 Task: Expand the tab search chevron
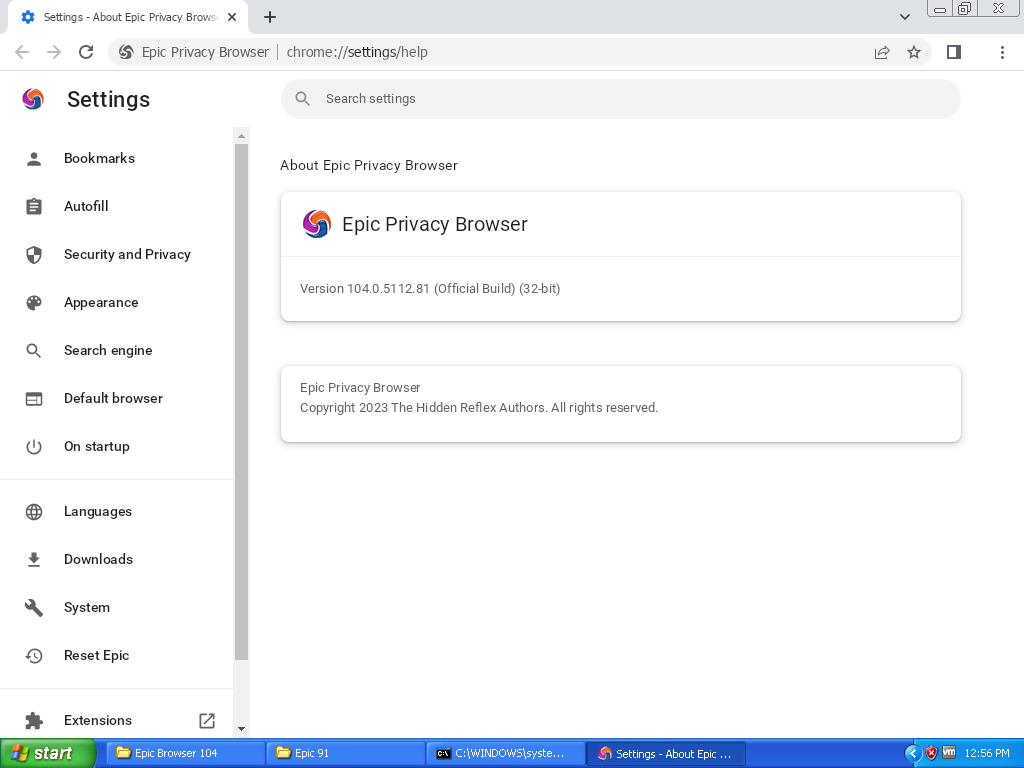point(904,17)
